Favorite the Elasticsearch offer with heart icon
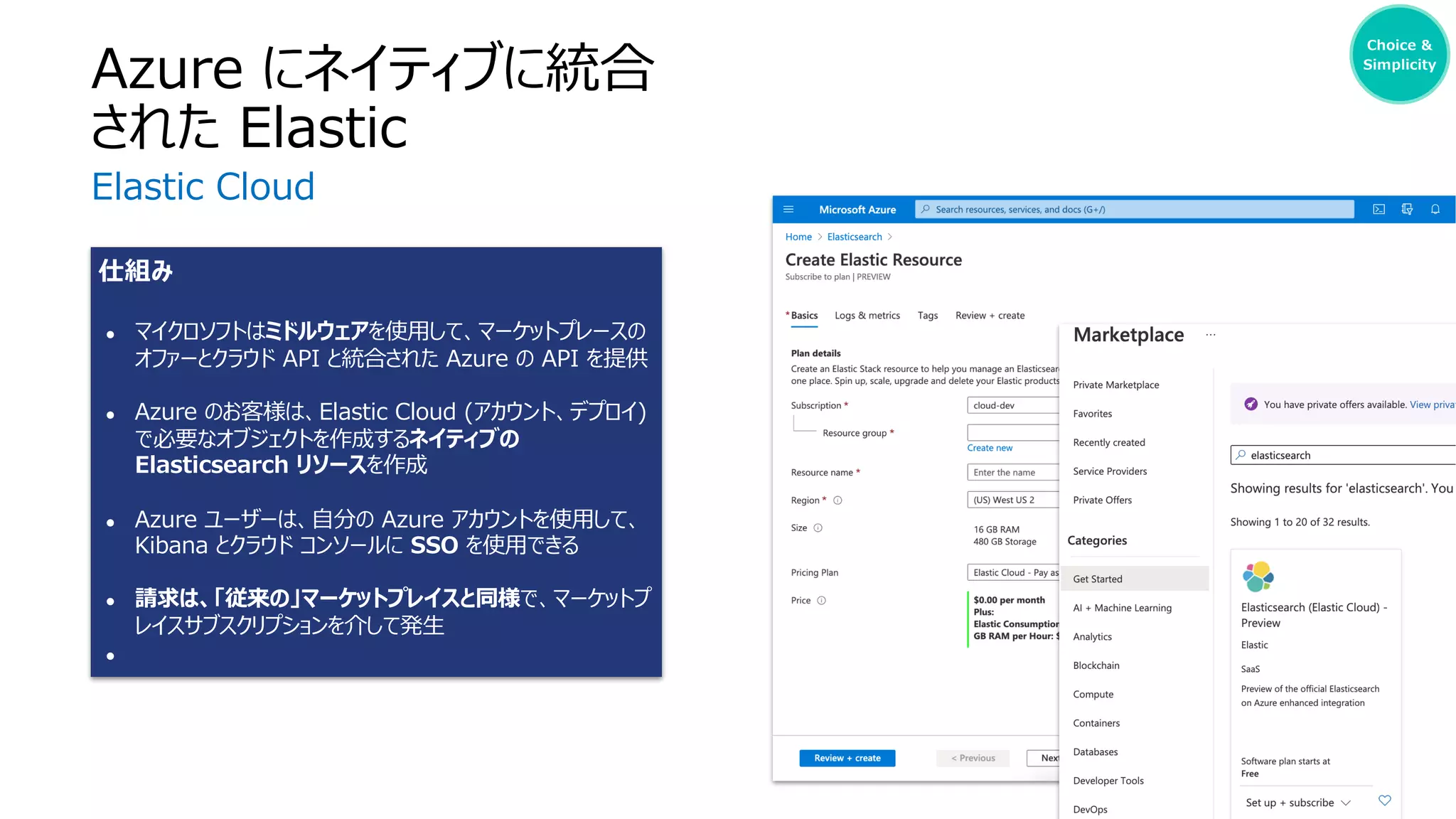1456x819 pixels. [x=1384, y=801]
